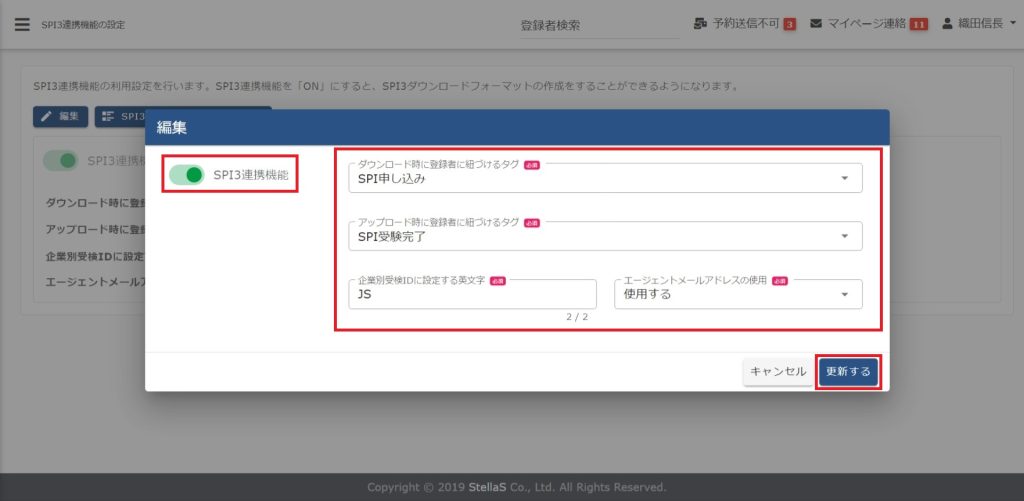Click the キャンセル button
Viewport: 1024px width, 501px height.
(x=778, y=371)
